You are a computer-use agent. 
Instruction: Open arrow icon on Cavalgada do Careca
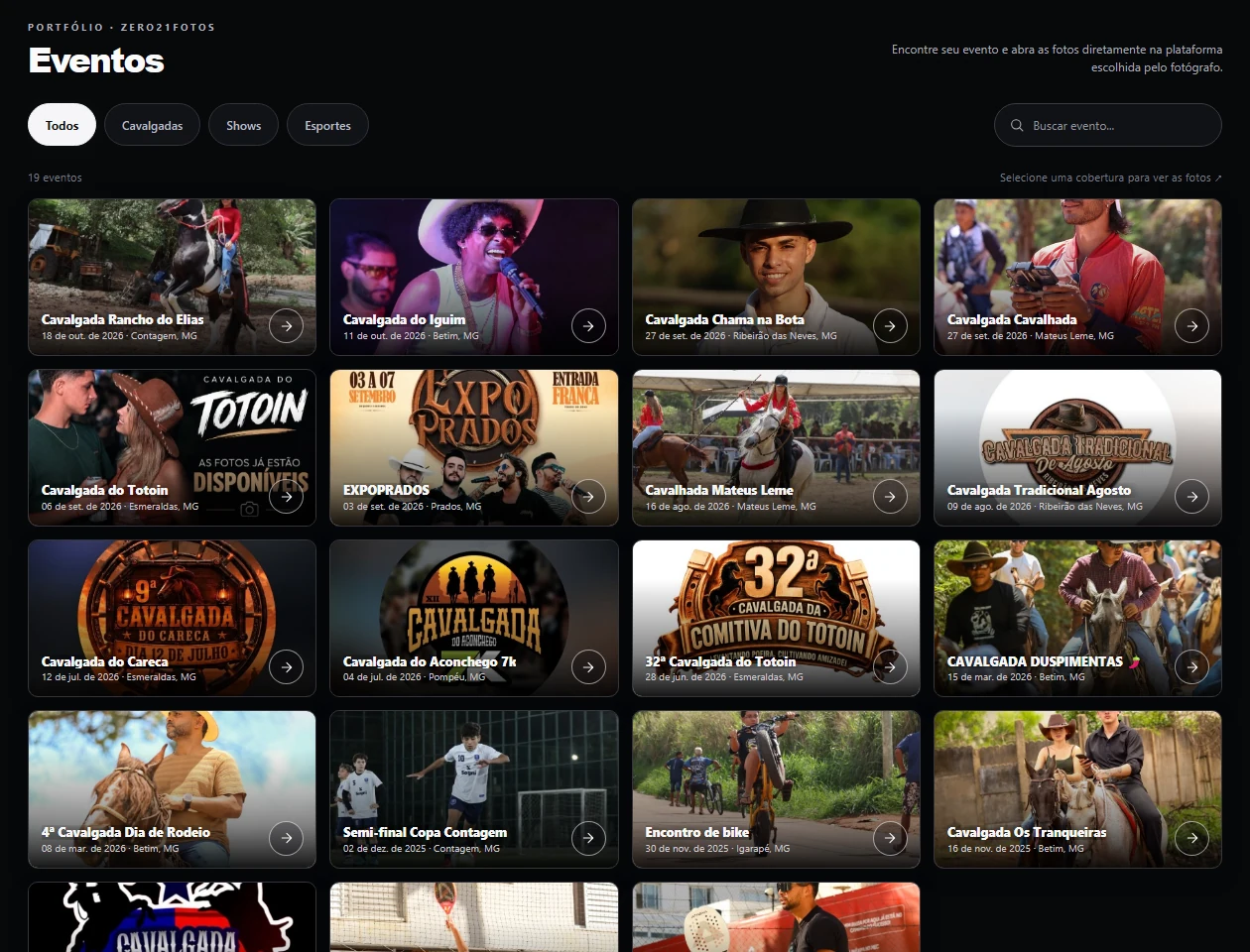pos(287,667)
